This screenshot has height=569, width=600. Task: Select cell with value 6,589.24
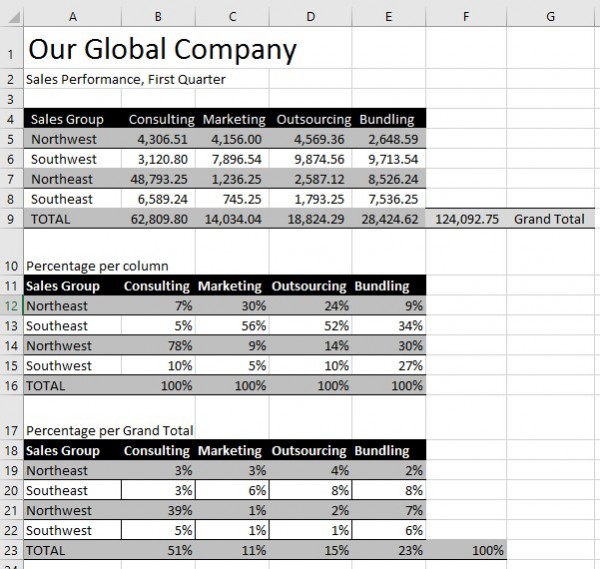pyautogui.click(x=158, y=199)
